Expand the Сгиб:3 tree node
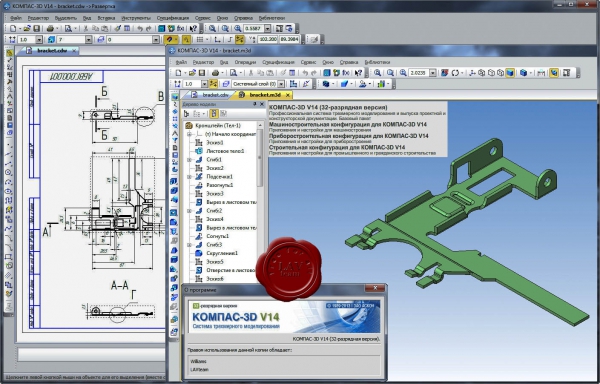 [189, 245]
